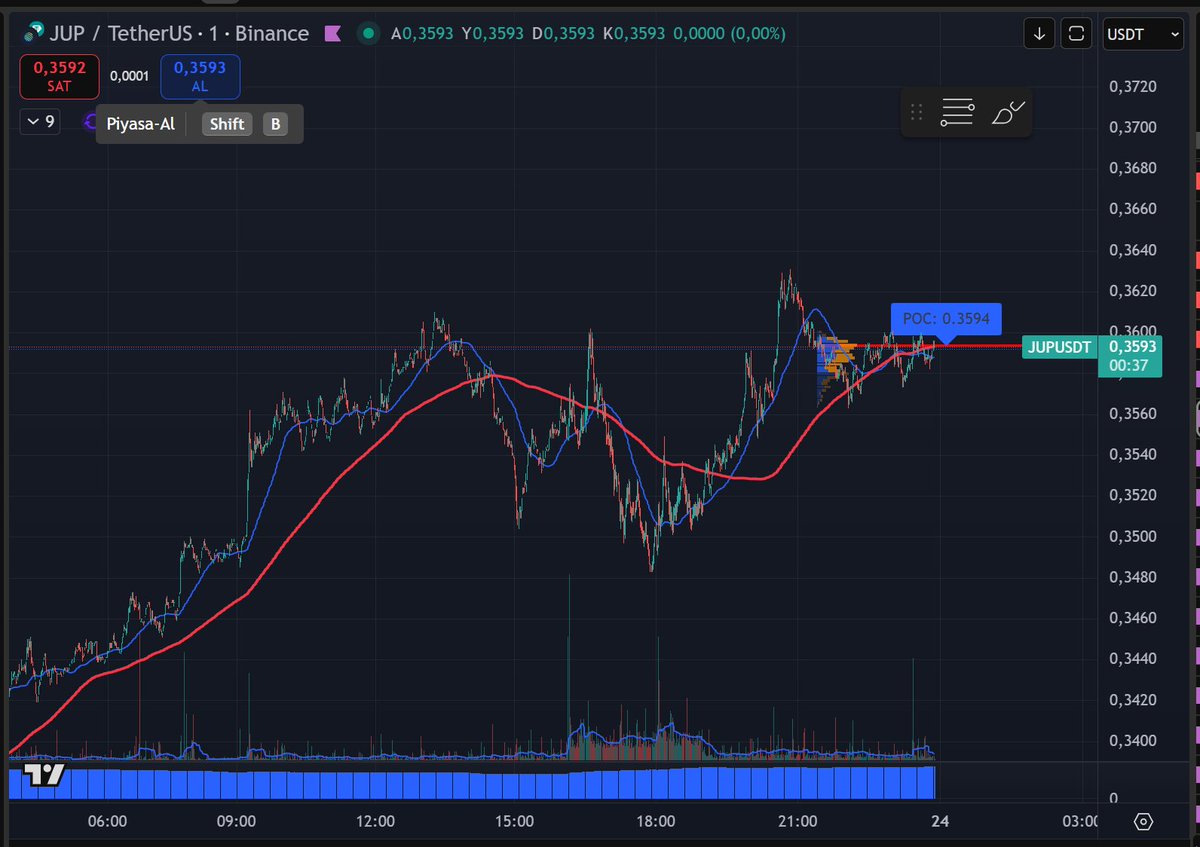The image size is (1200, 847).
Task: Click the 0,3500 price scale label
Action: (1133, 536)
